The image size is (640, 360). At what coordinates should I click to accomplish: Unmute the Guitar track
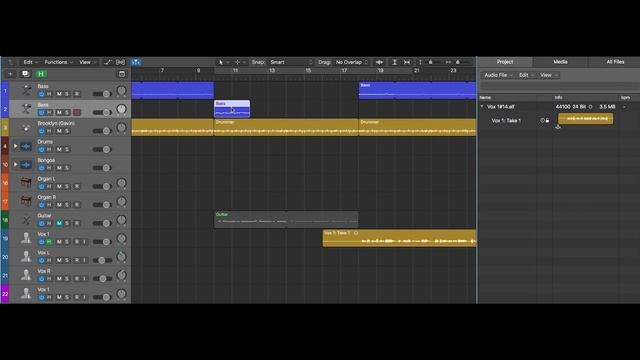point(59,223)
